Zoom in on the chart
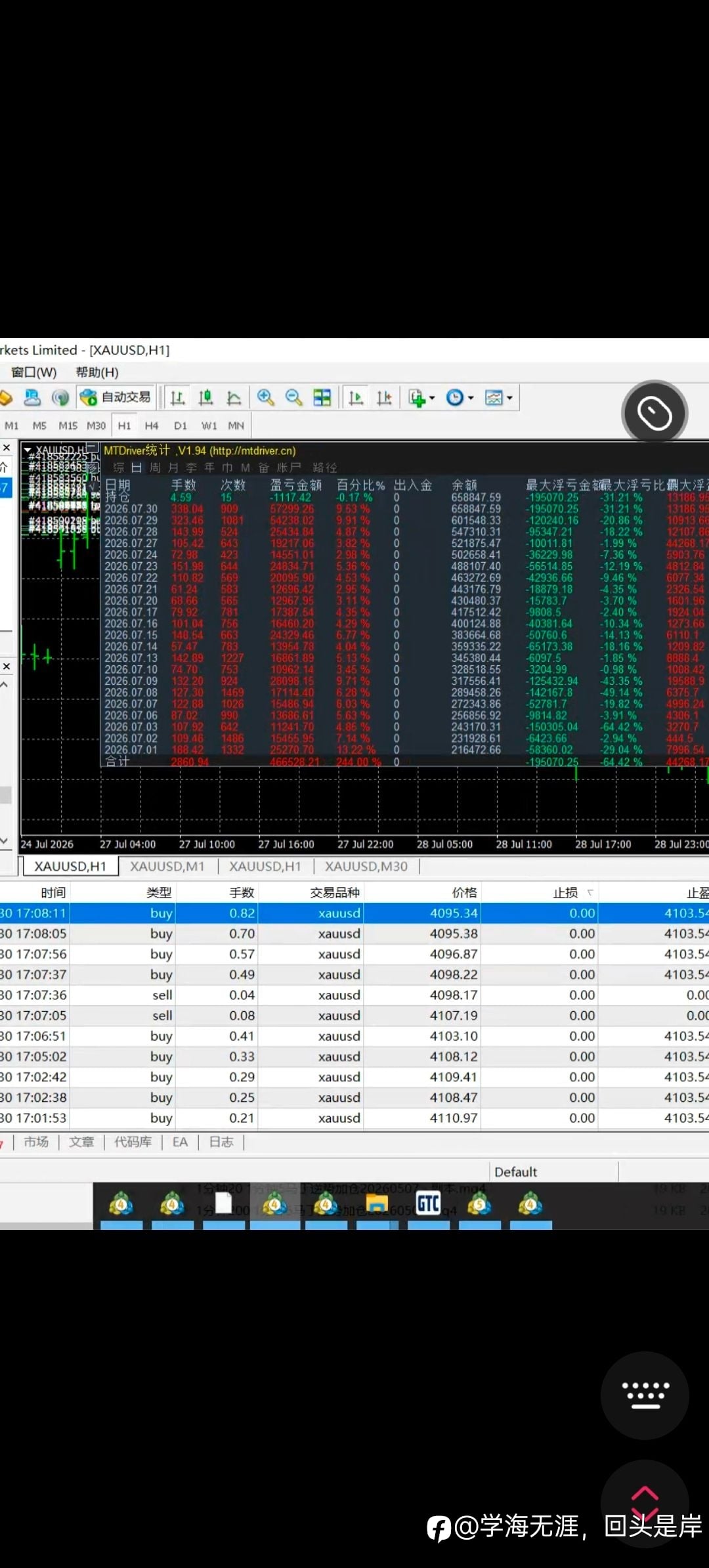This screenshot has height=1568, width=709. (x=265, y=397)
